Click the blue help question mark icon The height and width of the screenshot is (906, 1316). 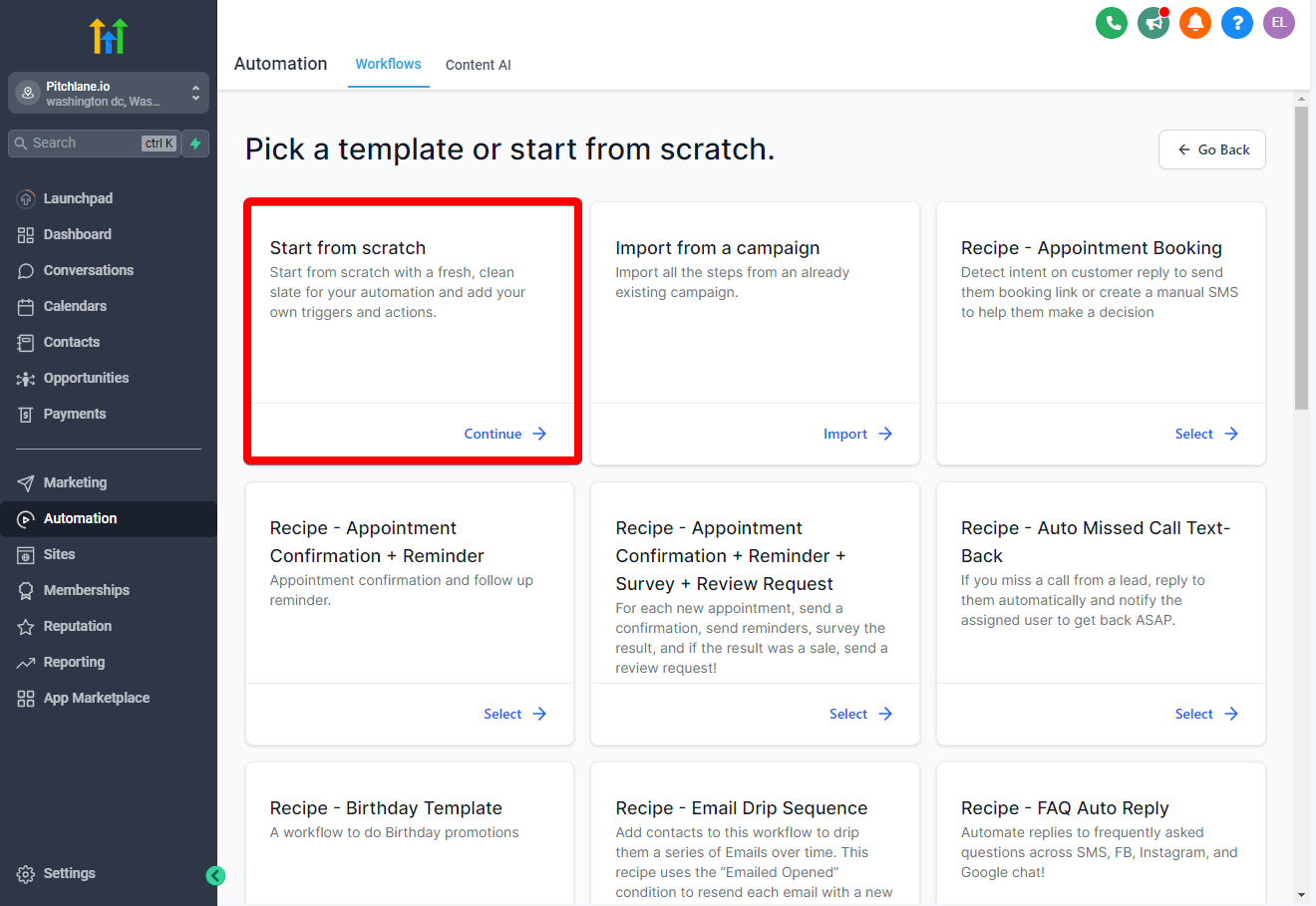[1237, 23]
